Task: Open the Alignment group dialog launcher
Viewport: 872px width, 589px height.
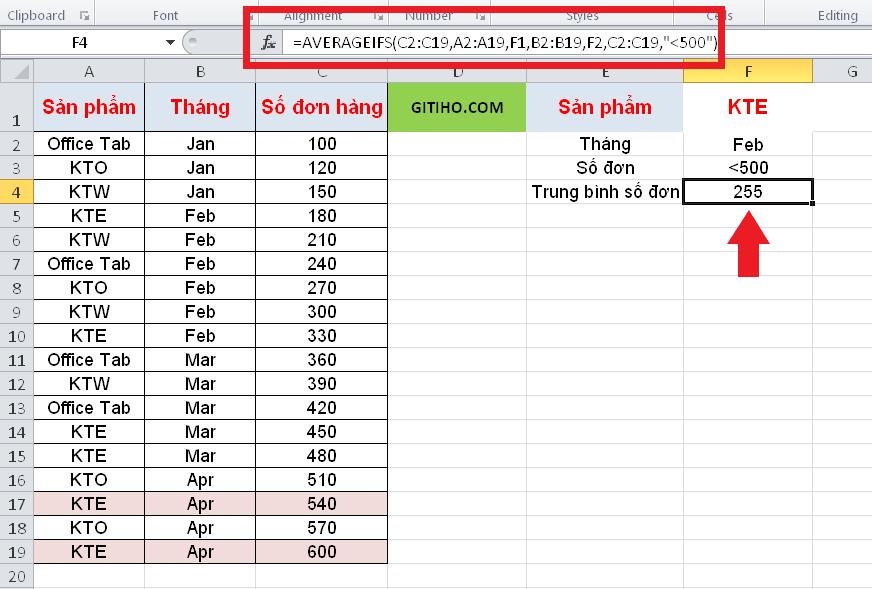Action: pos(378,15)
